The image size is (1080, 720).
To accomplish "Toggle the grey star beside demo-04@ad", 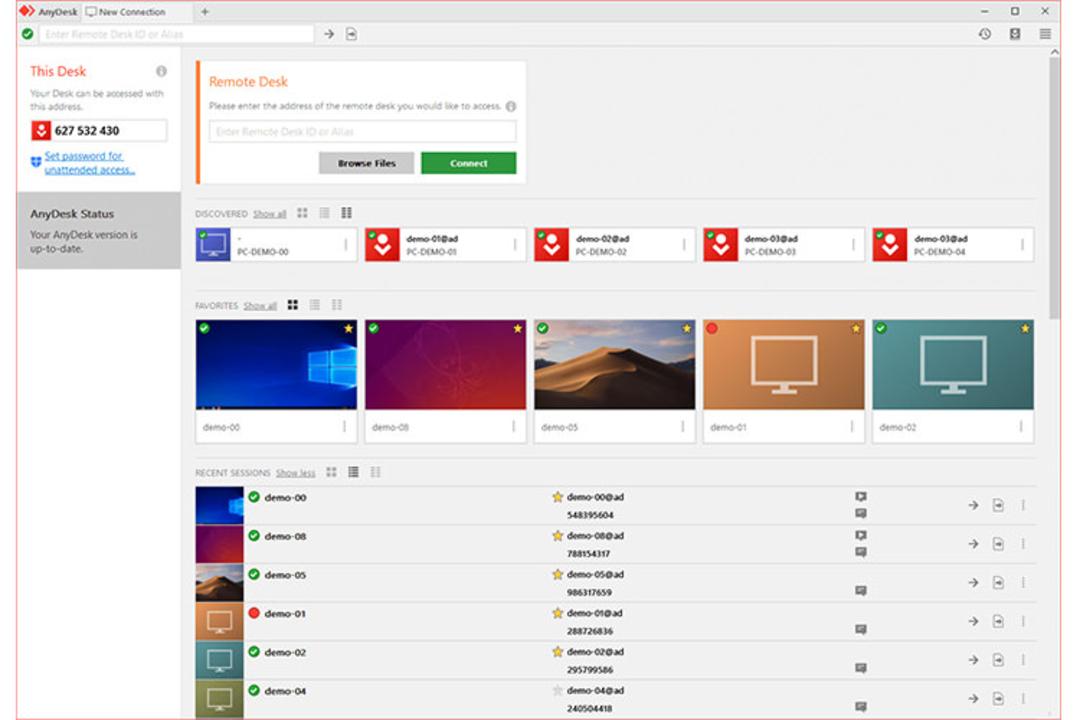I will pos(557,690).
